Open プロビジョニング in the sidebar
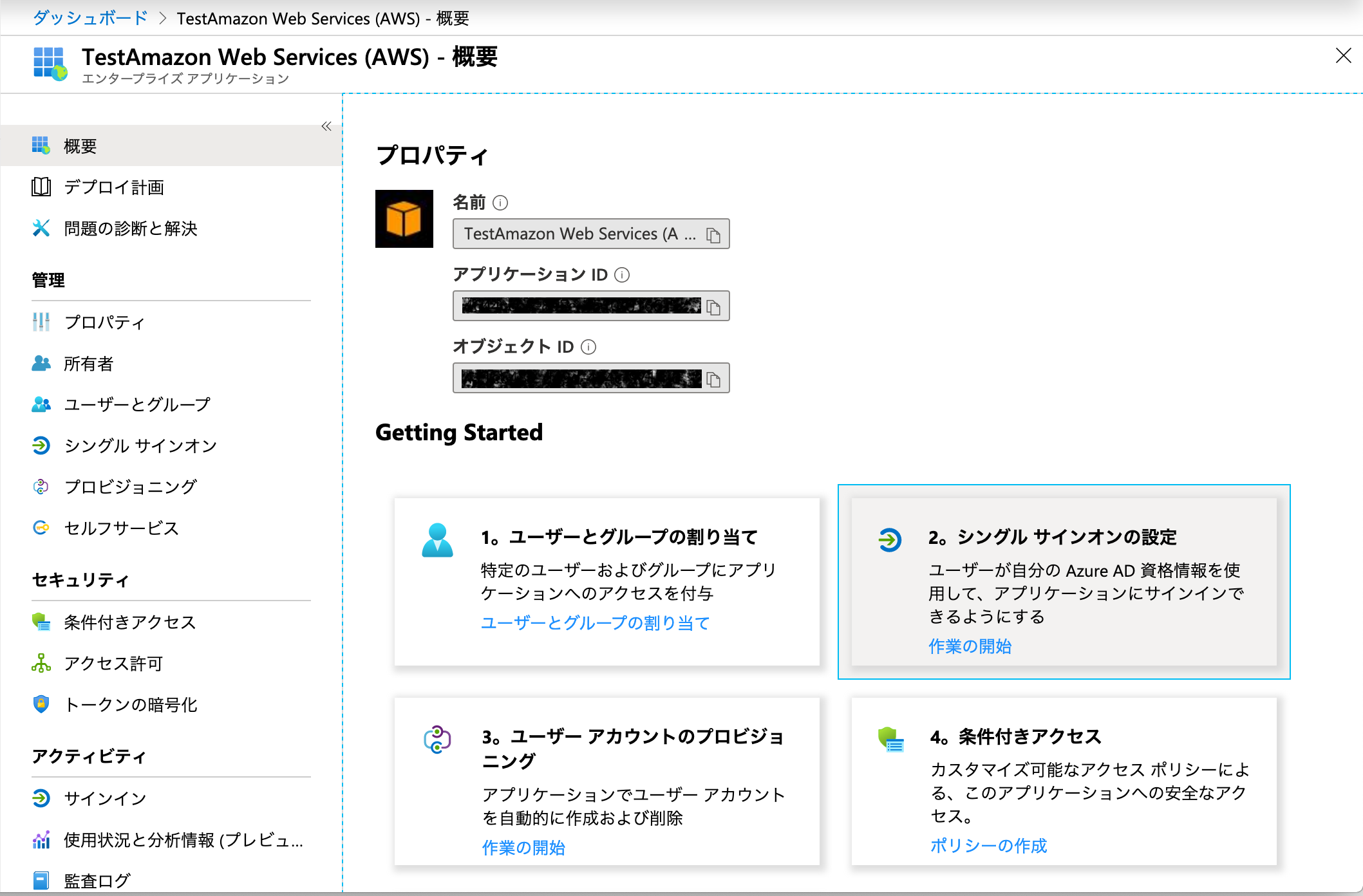The height and width of the screenshot is (896, 1363). pos(130,487)
